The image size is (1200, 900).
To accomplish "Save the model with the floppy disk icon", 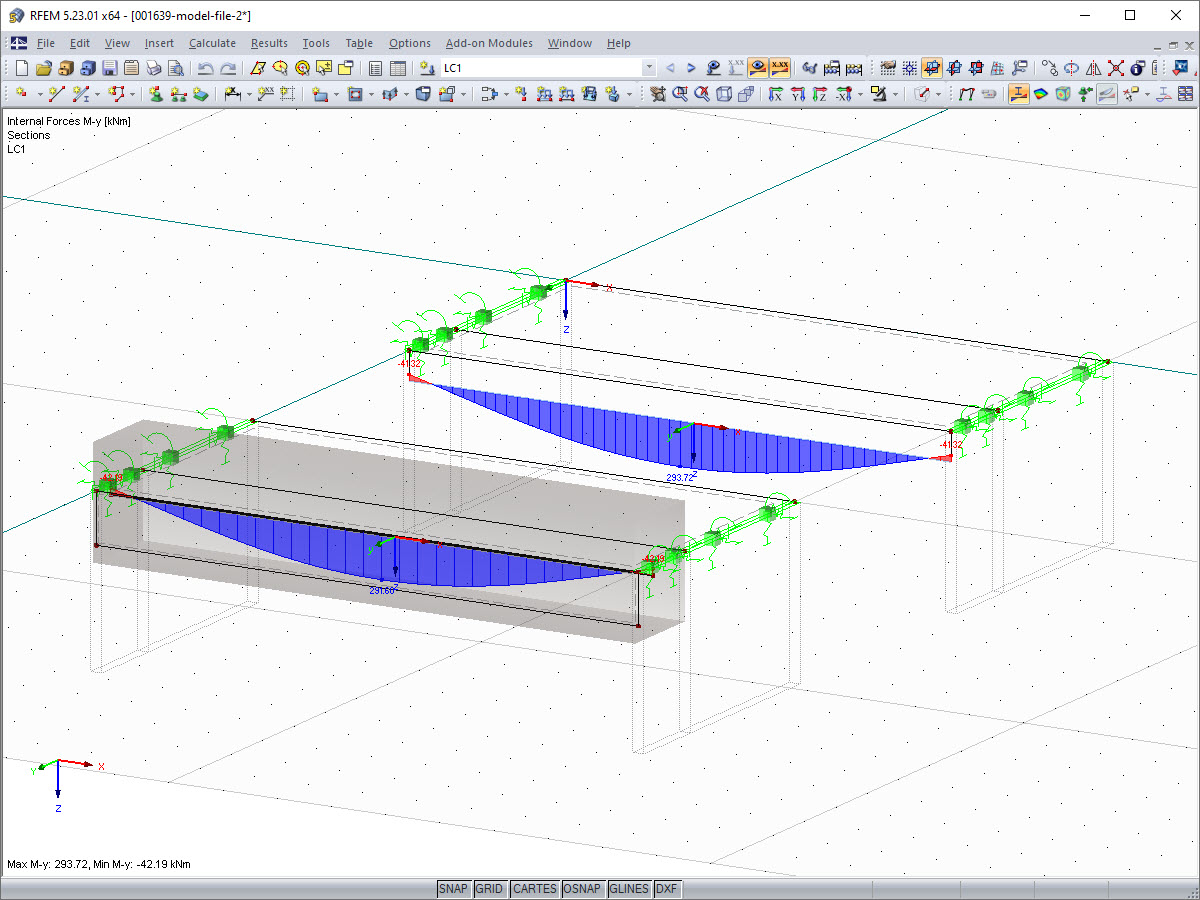I will click(109, 68).
